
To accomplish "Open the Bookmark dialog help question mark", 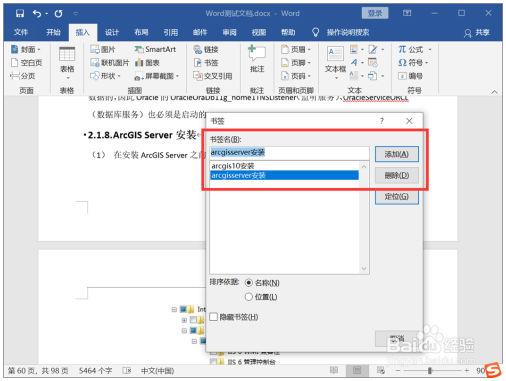I will click(x=382, y=121).
